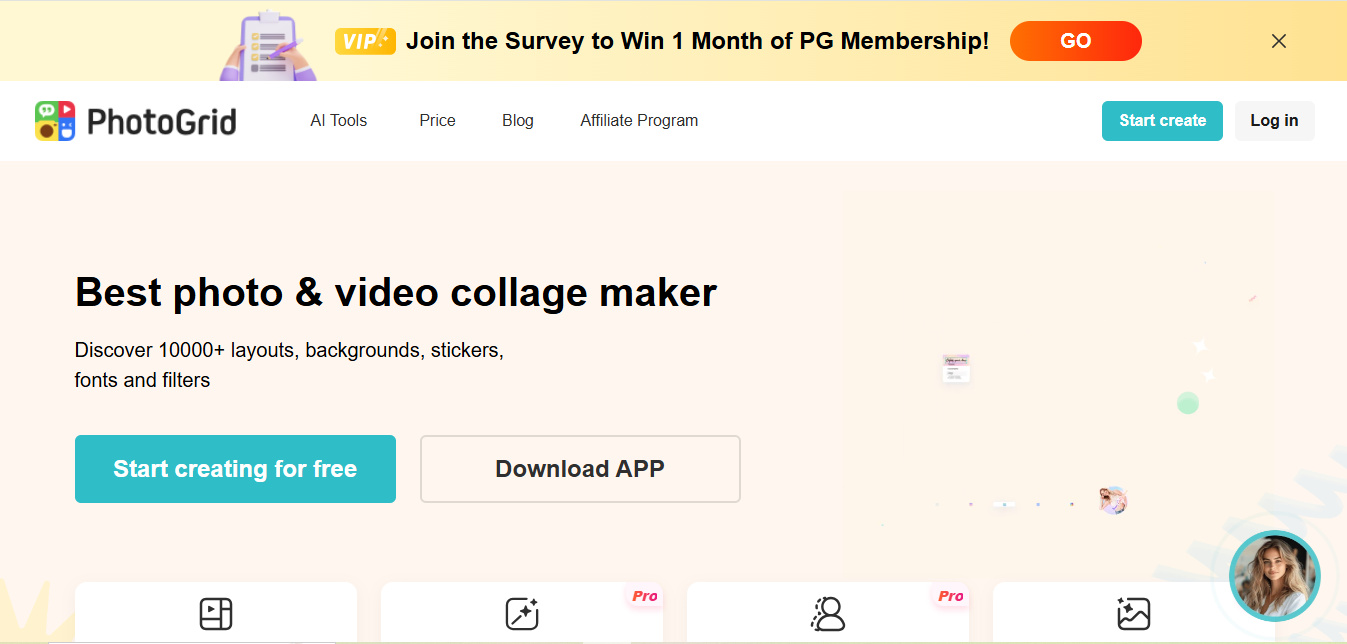The height and width of the screenshot is (644, 1347).
Task: Click the Start create header button
Action: coord(1162,121)
